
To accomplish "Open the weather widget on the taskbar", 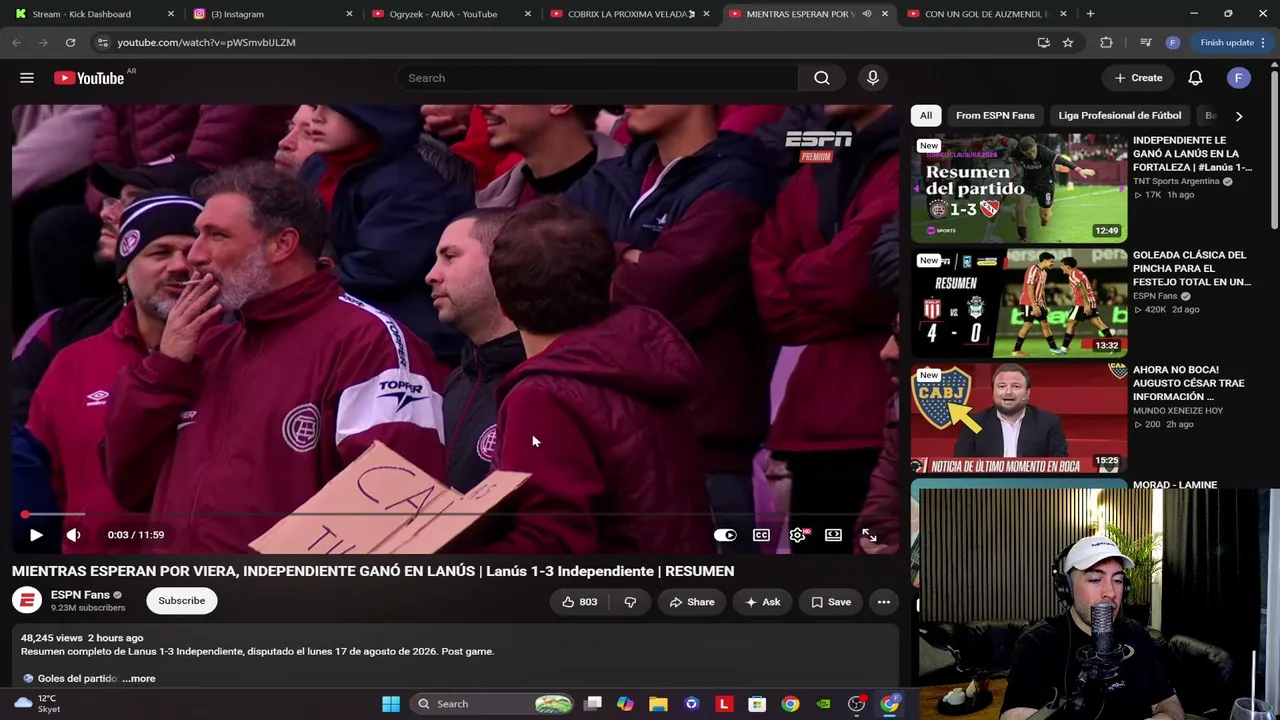I will click(36, 704).
